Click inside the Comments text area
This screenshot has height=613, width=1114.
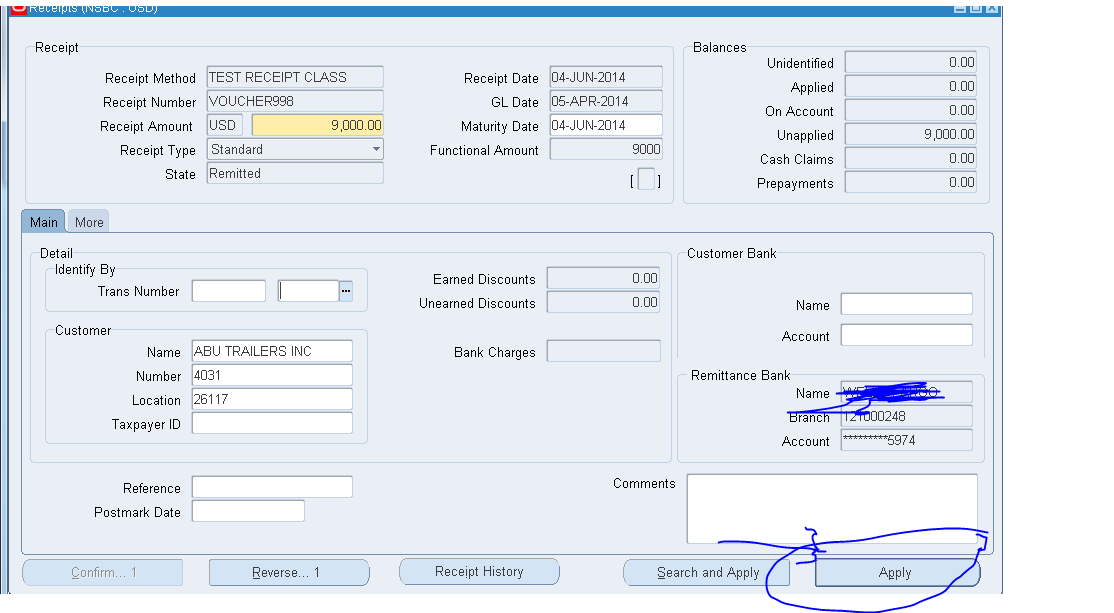832,509
